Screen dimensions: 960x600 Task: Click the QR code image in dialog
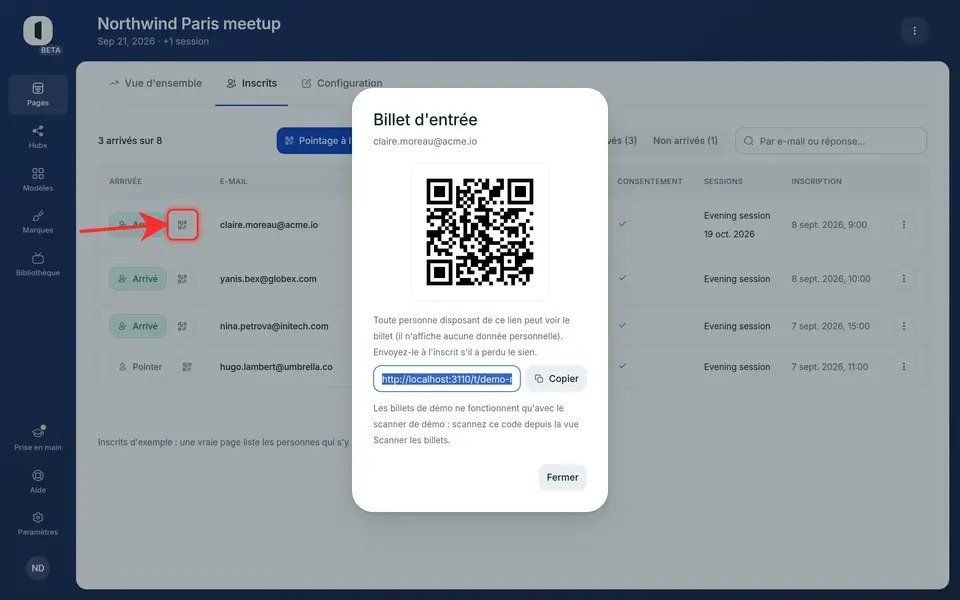pos(480,232)
